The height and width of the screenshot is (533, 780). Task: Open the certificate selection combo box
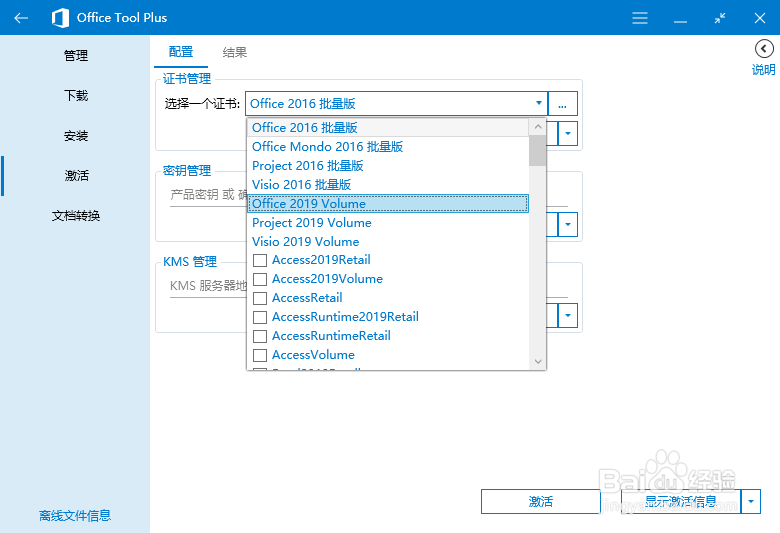tap(396, 104)
